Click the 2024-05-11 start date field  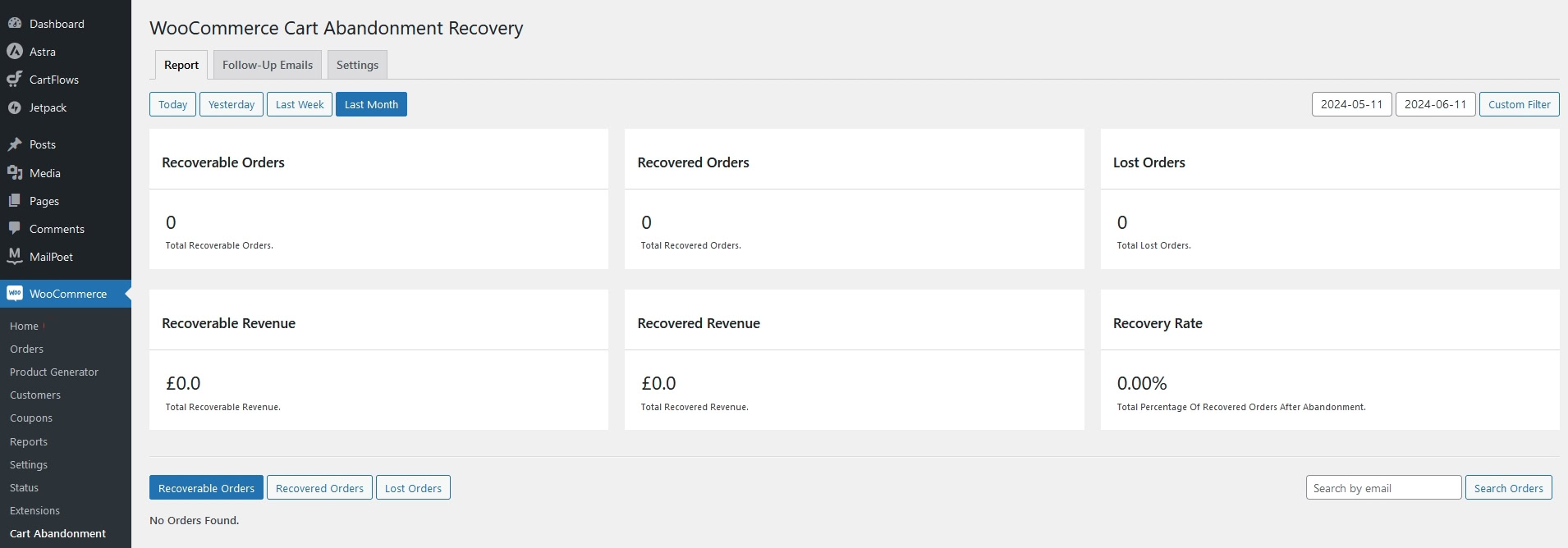coord(1351,104)
